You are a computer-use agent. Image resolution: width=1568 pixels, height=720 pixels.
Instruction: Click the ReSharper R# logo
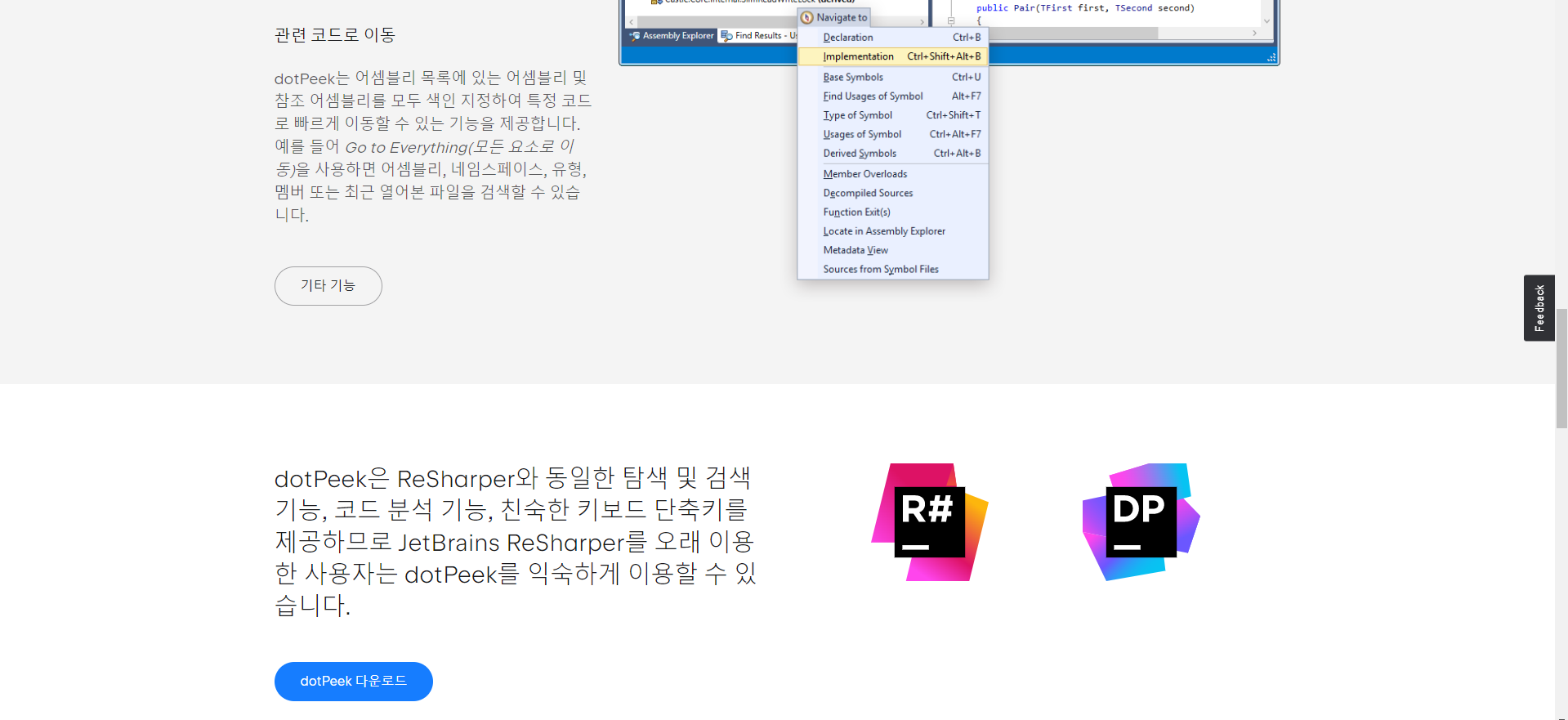tap(930, 522)
